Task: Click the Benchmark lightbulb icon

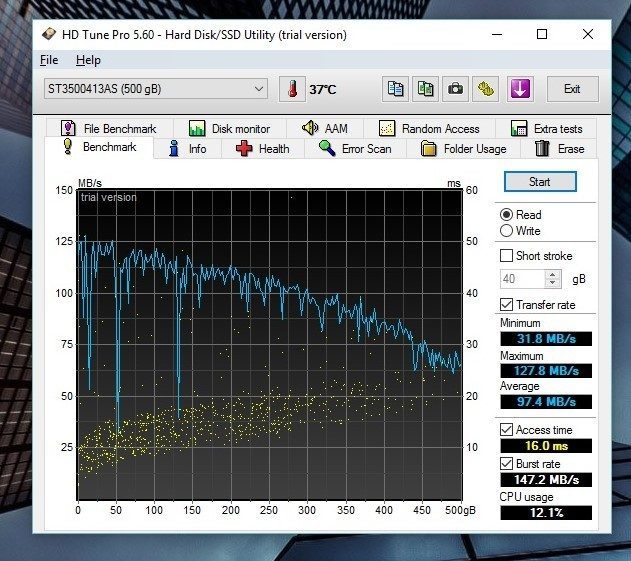Action: 68,146
